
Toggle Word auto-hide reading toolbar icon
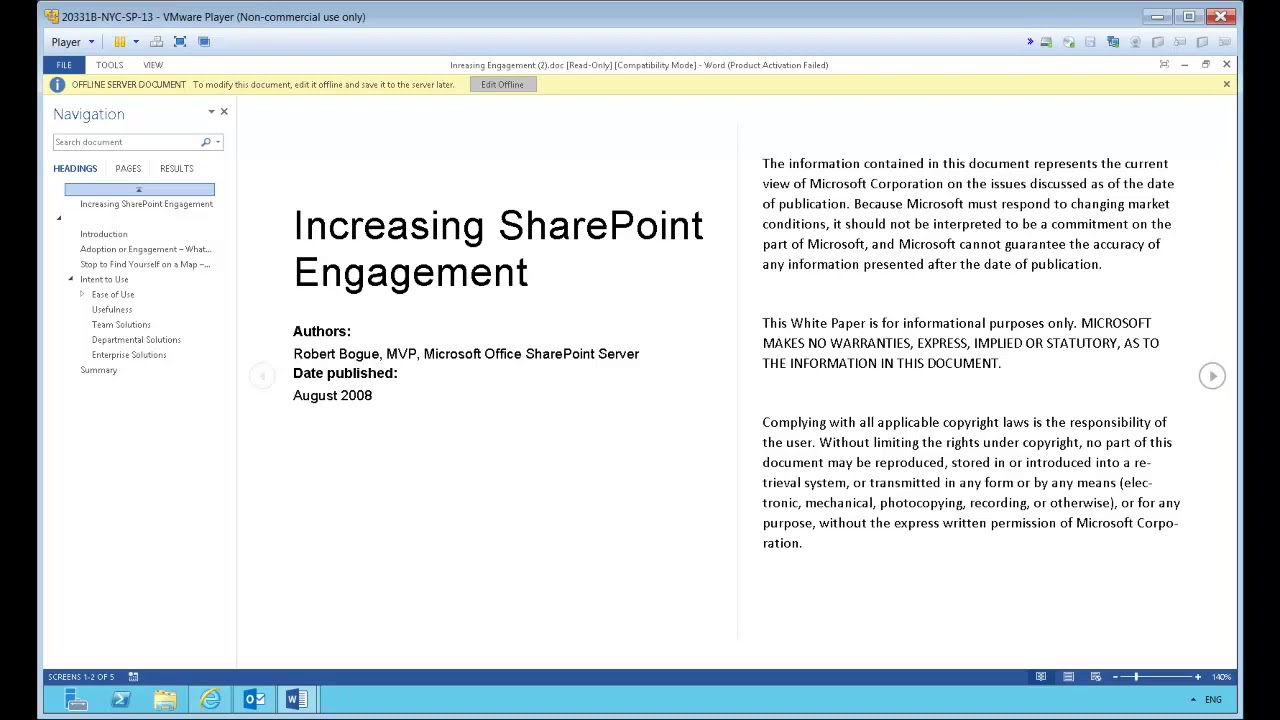[x=1164, y=65]
